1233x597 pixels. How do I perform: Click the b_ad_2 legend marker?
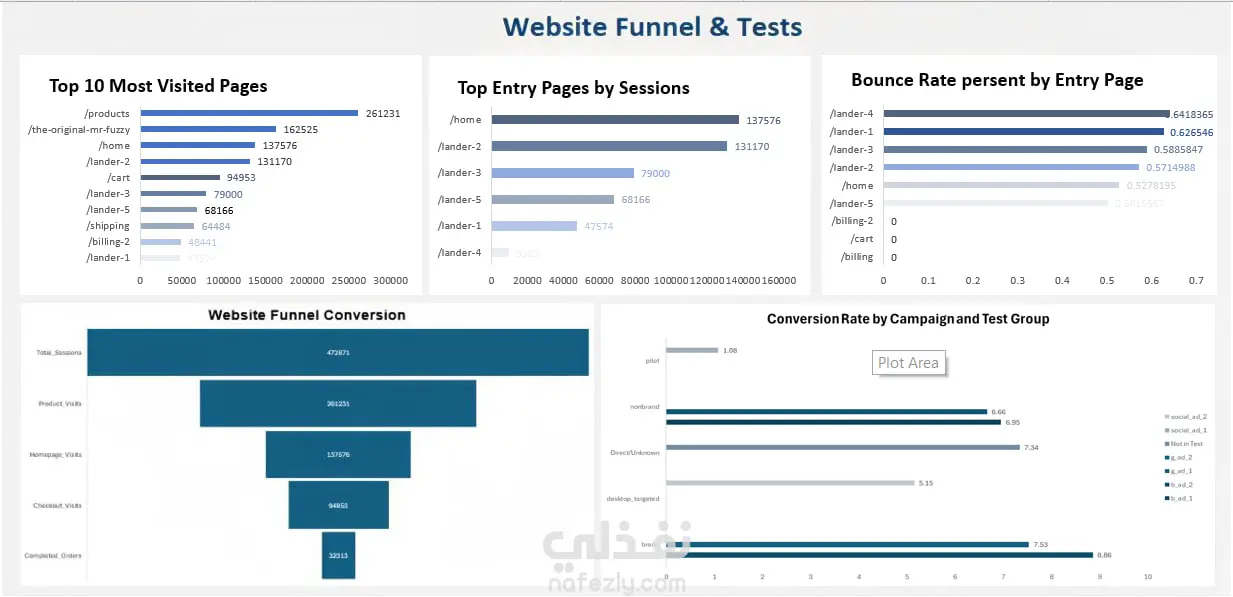(1167, 485)
